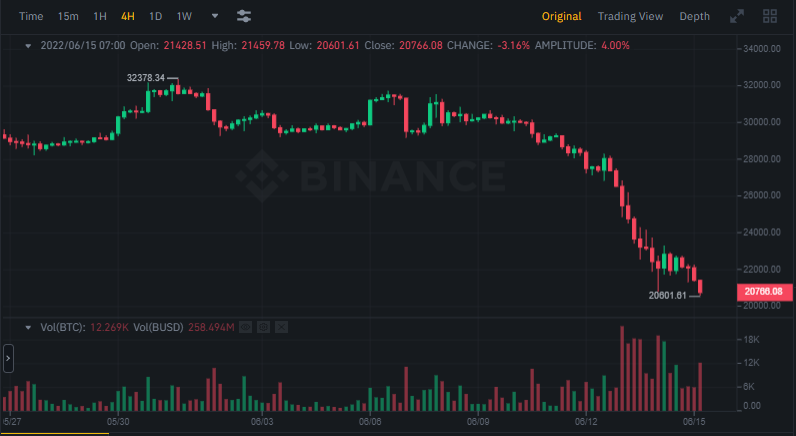Switch to the Trading View tab
Image resolution: width=796 pixels, height=436 pixels.
(x=630, y=17)
